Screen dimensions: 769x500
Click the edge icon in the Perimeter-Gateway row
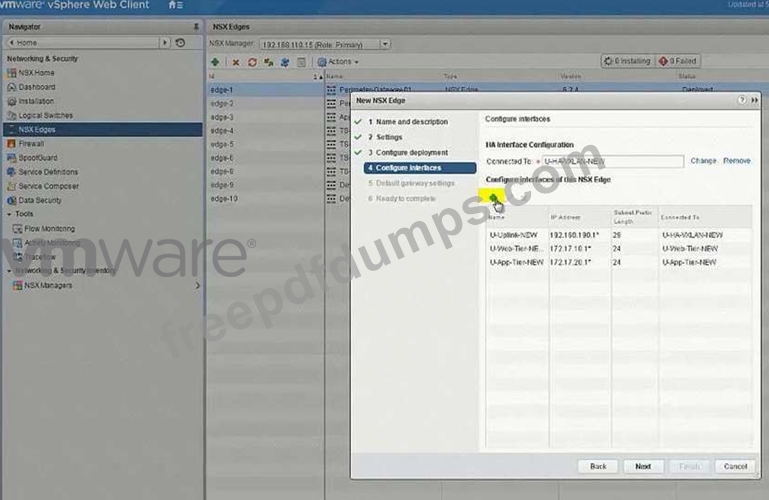(332, 90)
